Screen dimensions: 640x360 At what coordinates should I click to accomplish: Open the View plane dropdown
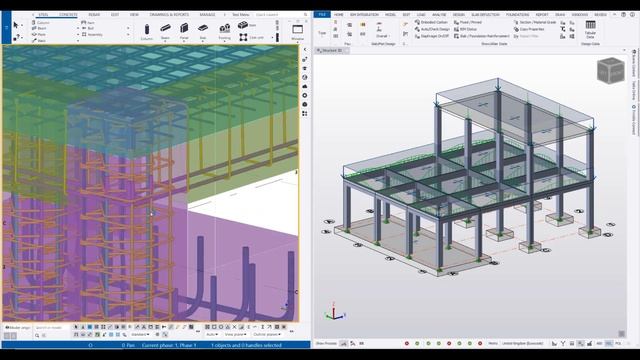[x=236, y=335]
